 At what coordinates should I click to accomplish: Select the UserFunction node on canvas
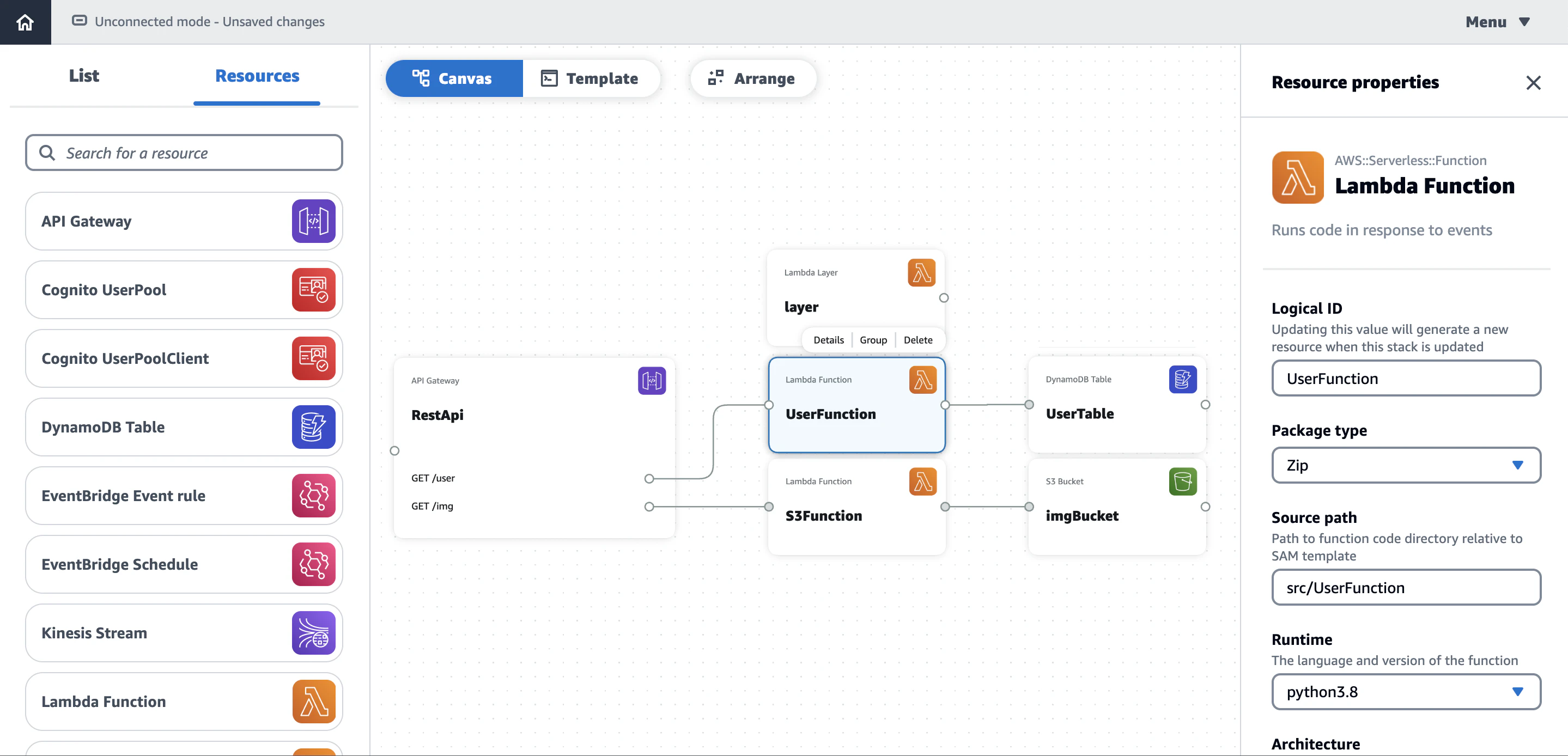tap(856, 405)
